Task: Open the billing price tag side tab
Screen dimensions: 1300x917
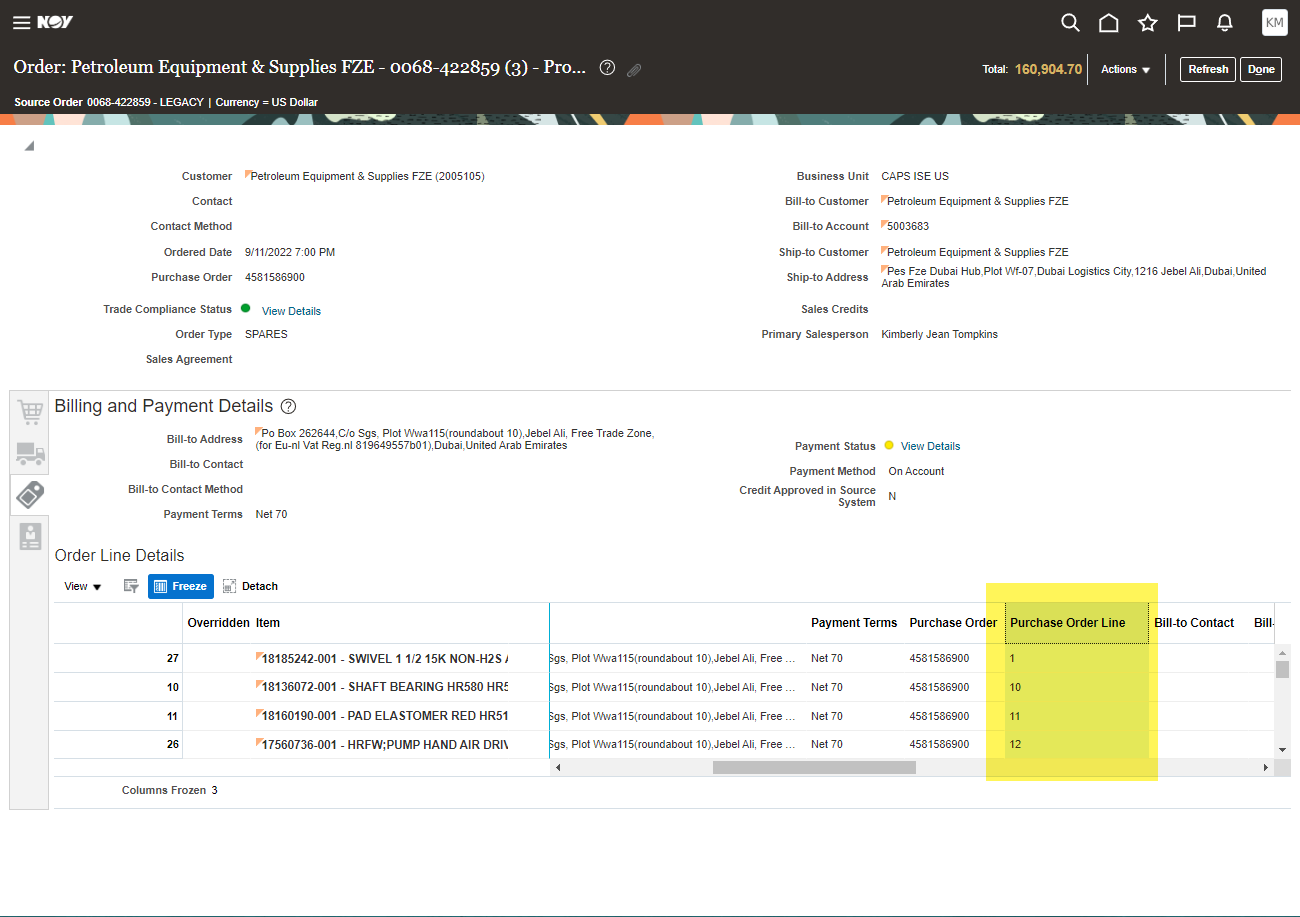Action: [x=30, y=494]
